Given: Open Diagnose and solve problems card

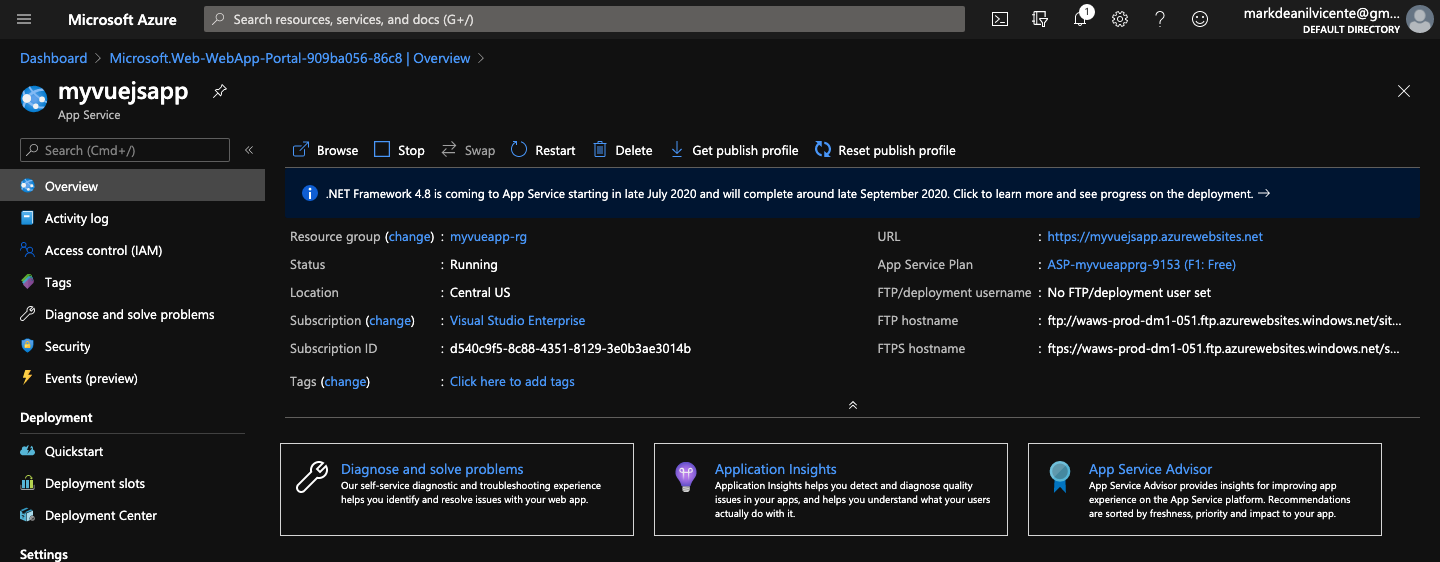Looking at the screenshot, I should click(x=457, y=489).
